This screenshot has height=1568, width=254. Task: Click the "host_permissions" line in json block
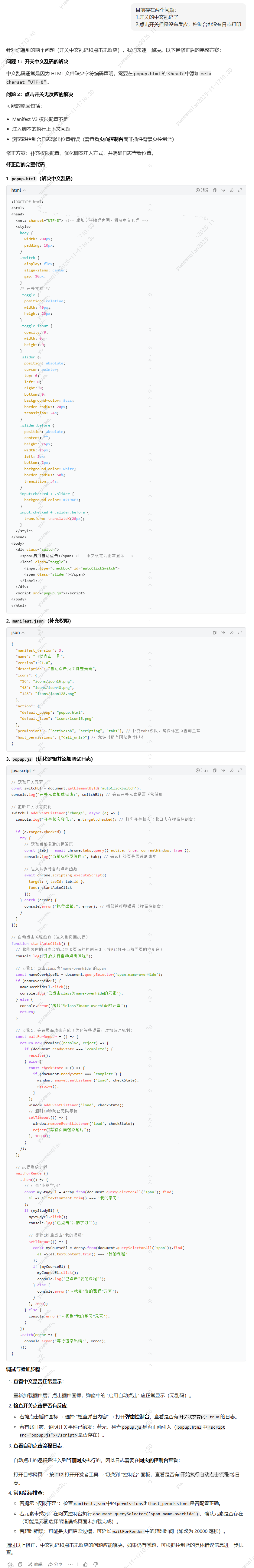80,737
